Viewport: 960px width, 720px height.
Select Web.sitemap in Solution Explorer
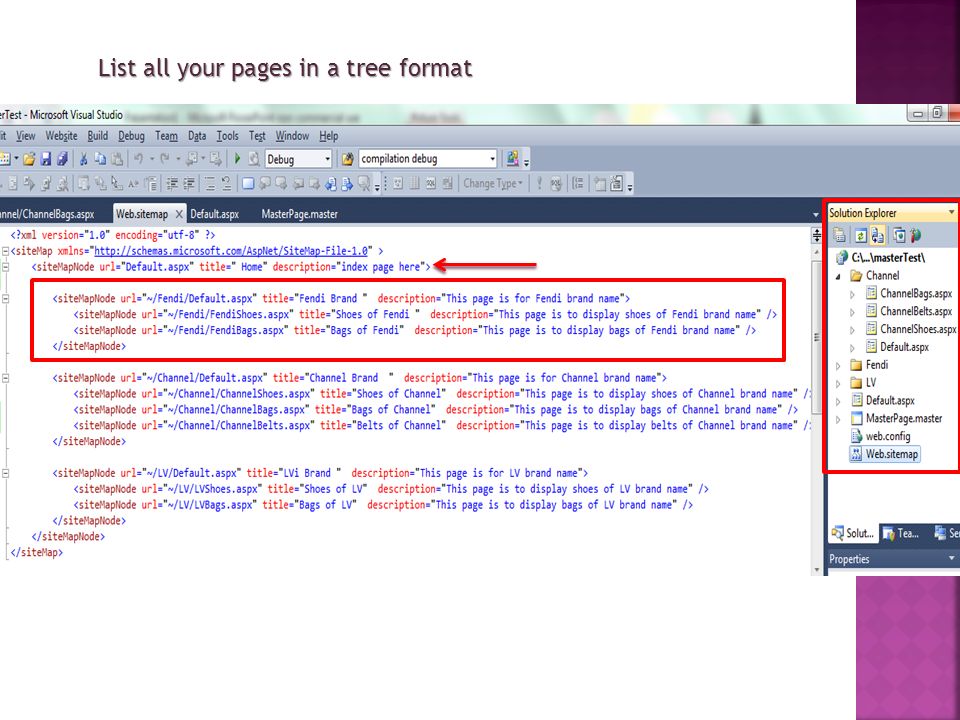tap(885, 454)
